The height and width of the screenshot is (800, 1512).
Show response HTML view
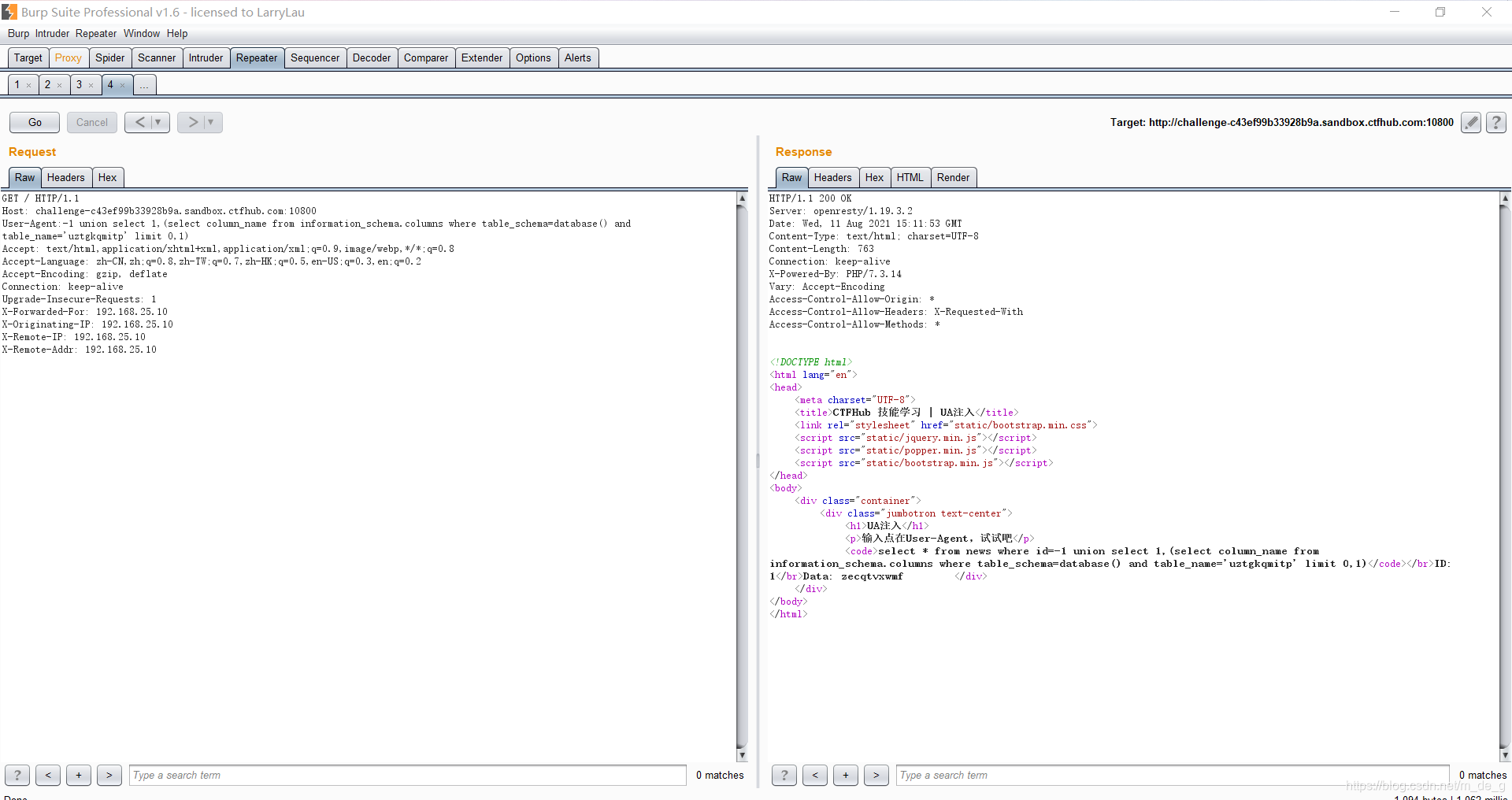click(x=910, y=177)
